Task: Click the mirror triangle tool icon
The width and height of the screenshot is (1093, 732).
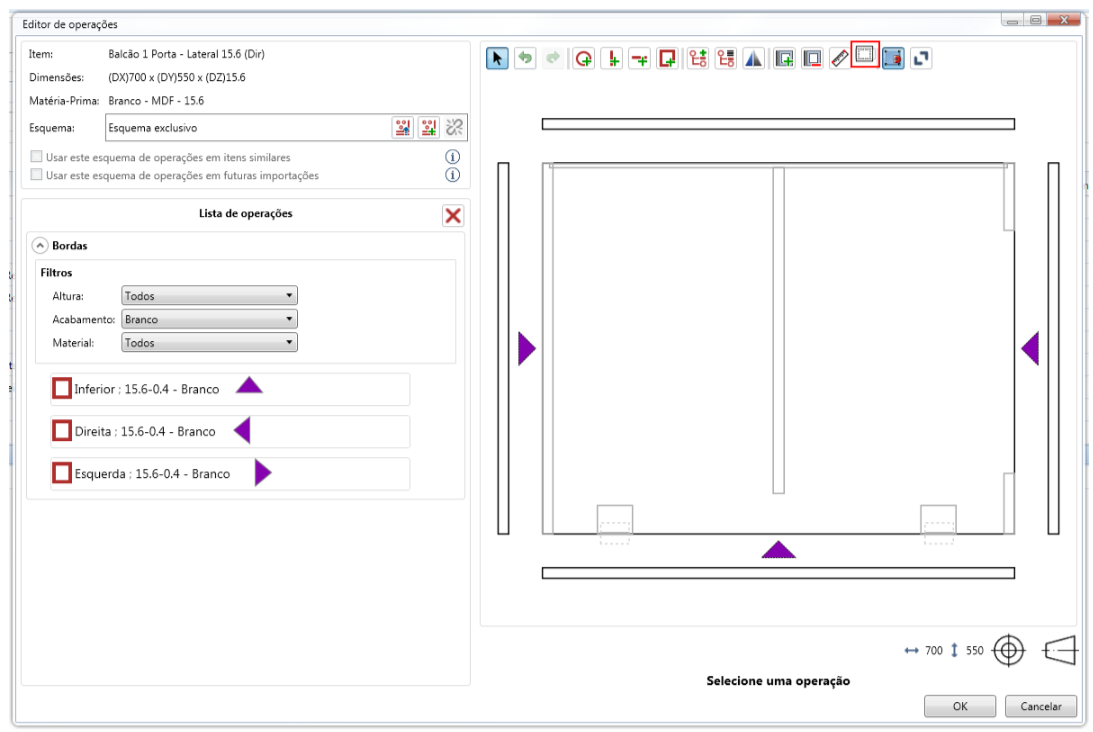Action: coord(754,58)
